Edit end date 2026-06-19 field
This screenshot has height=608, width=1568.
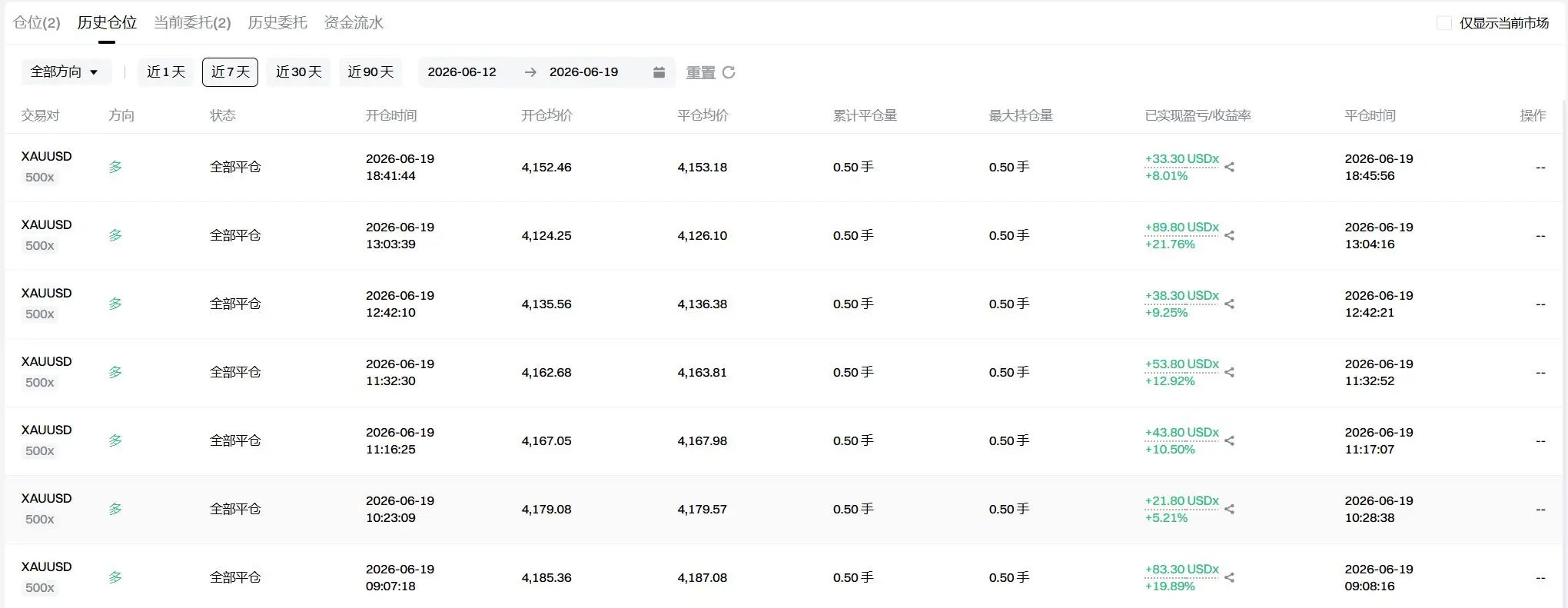(x=583, y=71)
